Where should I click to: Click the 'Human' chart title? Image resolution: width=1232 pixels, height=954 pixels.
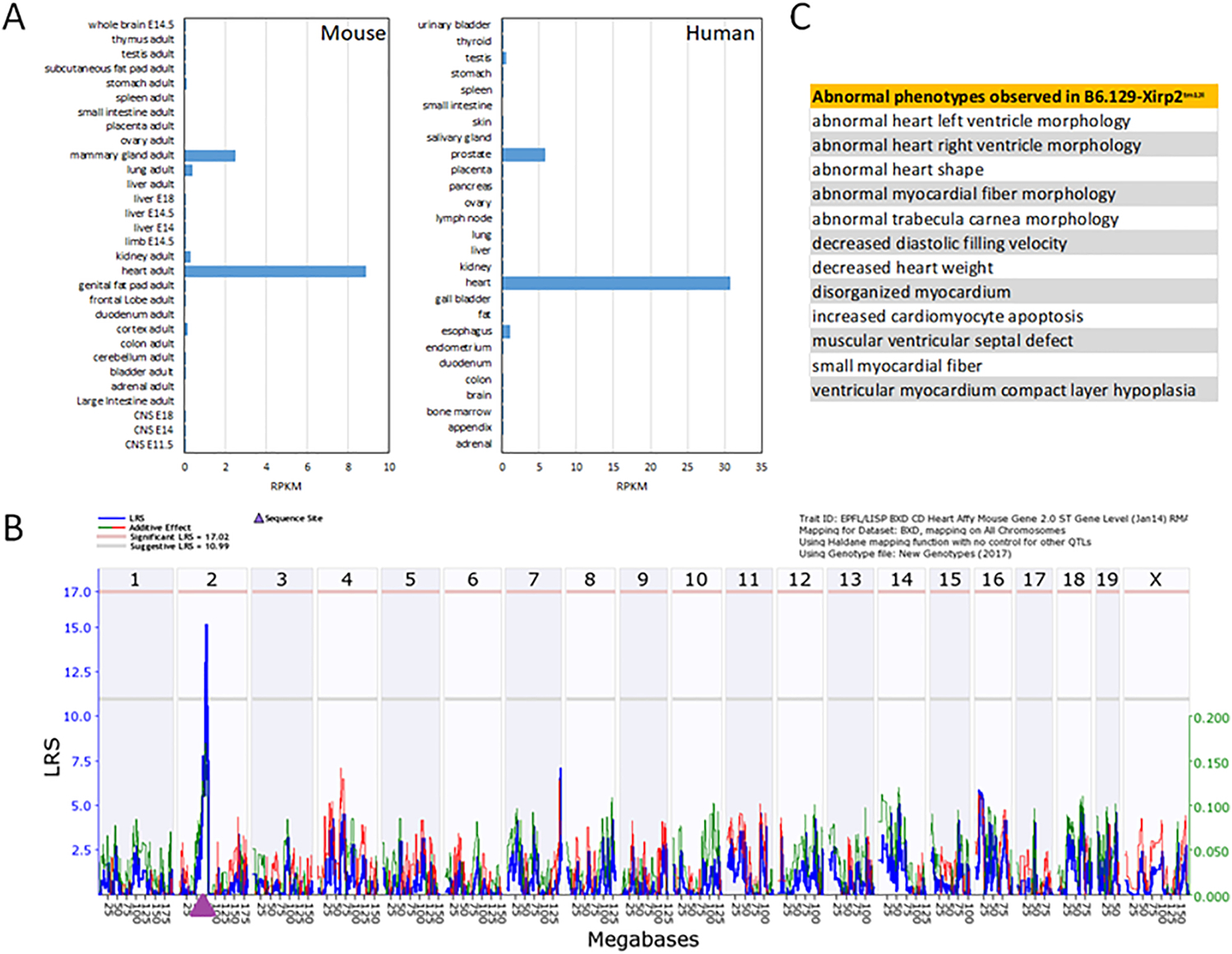720,33
